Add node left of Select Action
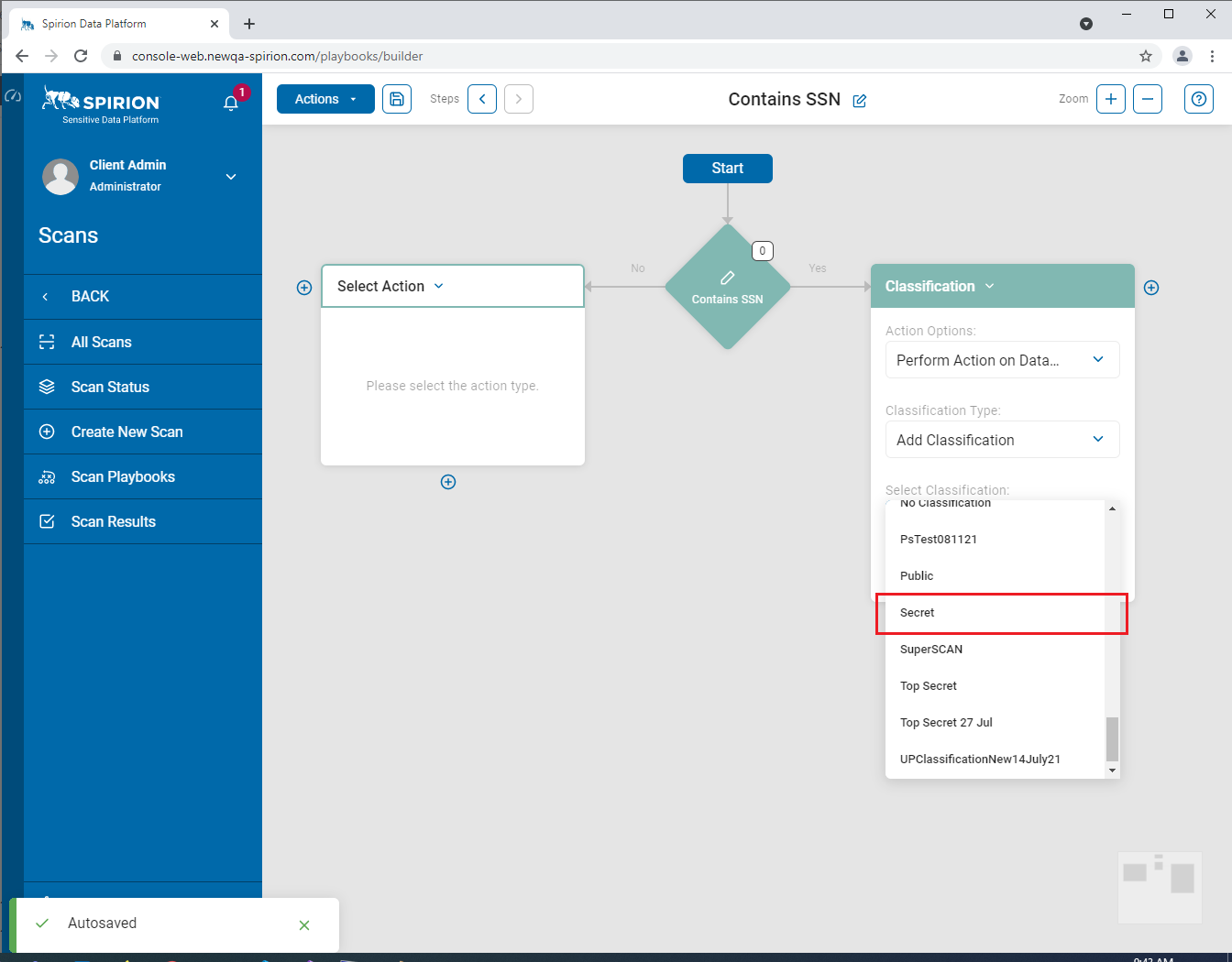This screenshot has width=1232, height=962. (x=304, y=288)
